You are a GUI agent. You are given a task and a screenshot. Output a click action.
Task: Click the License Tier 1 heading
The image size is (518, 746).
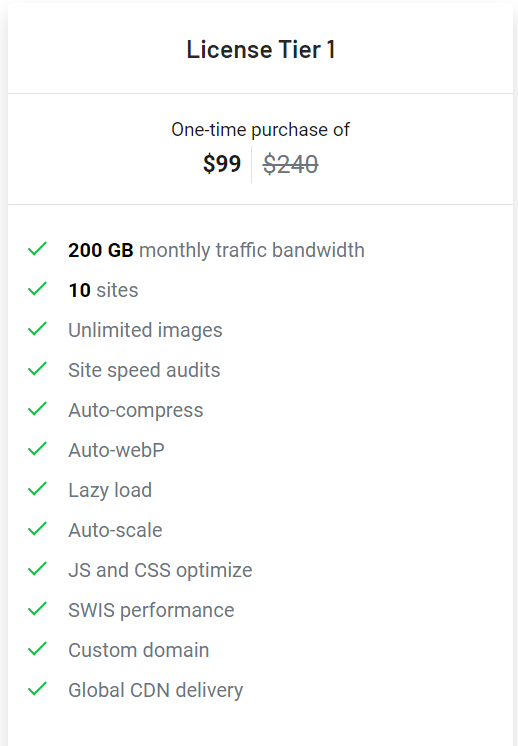(261, 49)
